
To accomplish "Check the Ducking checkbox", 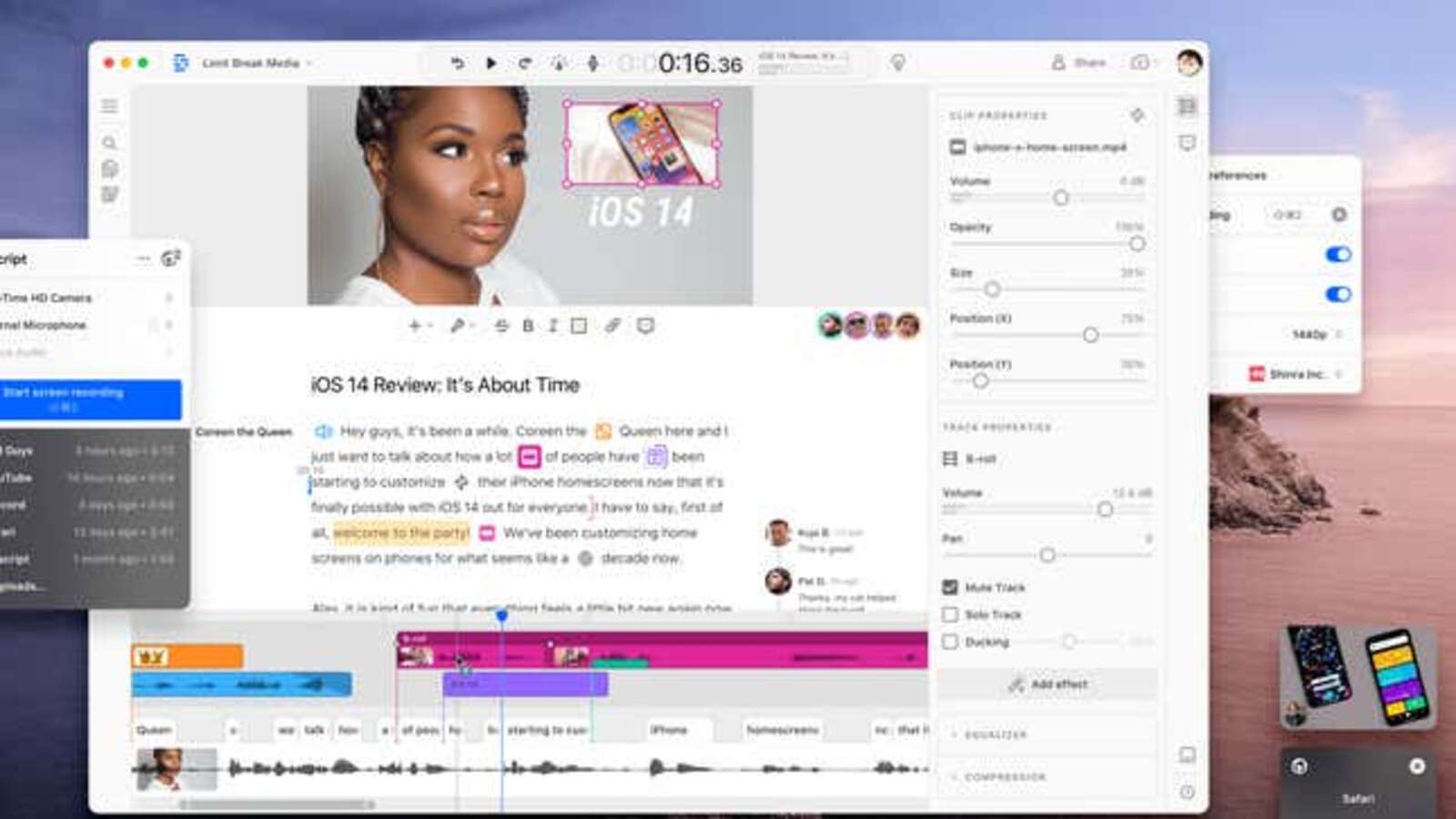I will (x=950, y=642).
